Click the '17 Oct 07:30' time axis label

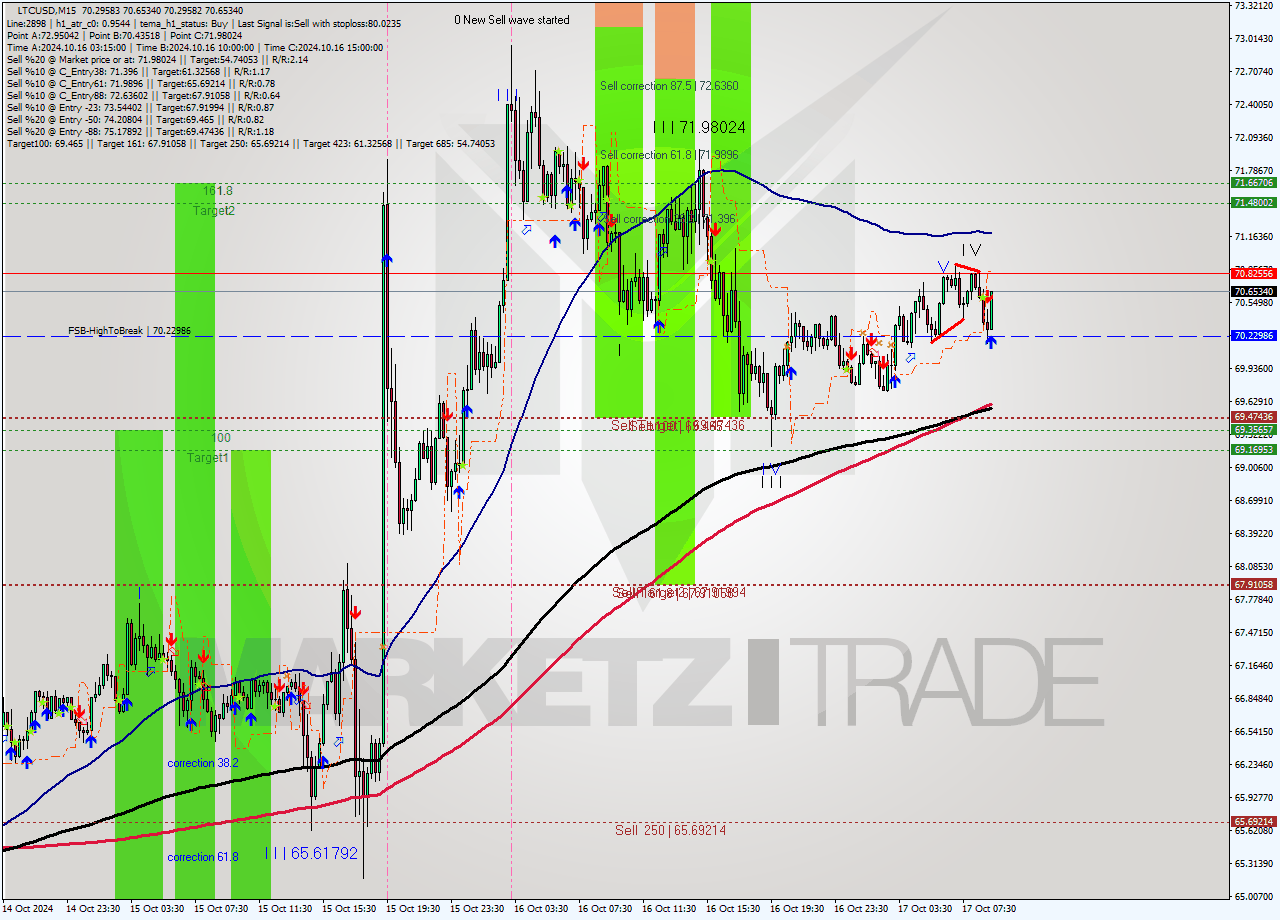pyautogui.click(x=991, y=909)
